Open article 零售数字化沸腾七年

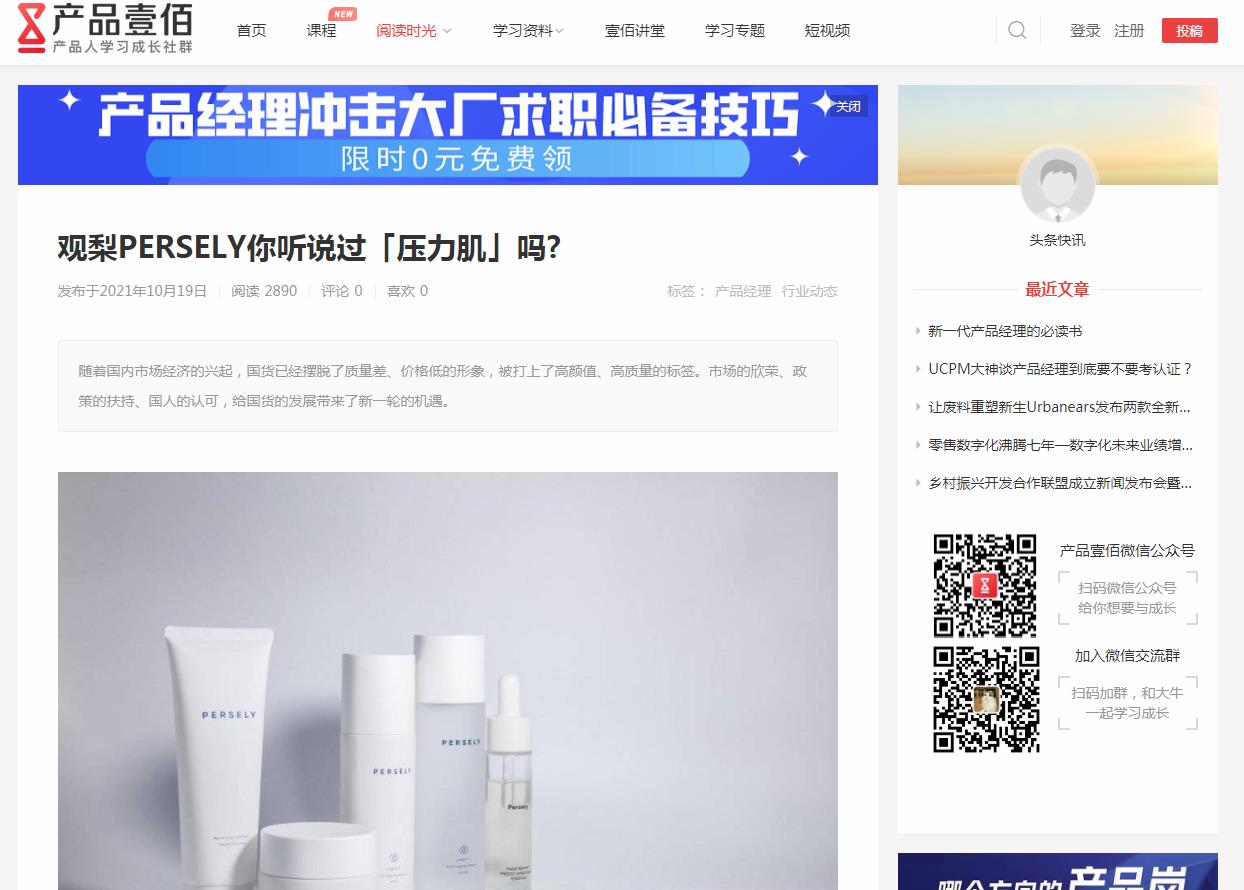[x=1060, y=445]
